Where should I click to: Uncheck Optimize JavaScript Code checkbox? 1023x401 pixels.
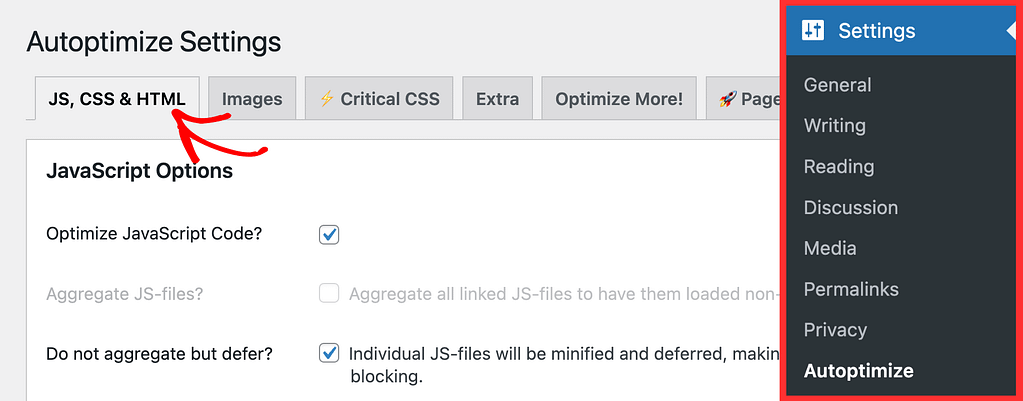pos(329,234)
